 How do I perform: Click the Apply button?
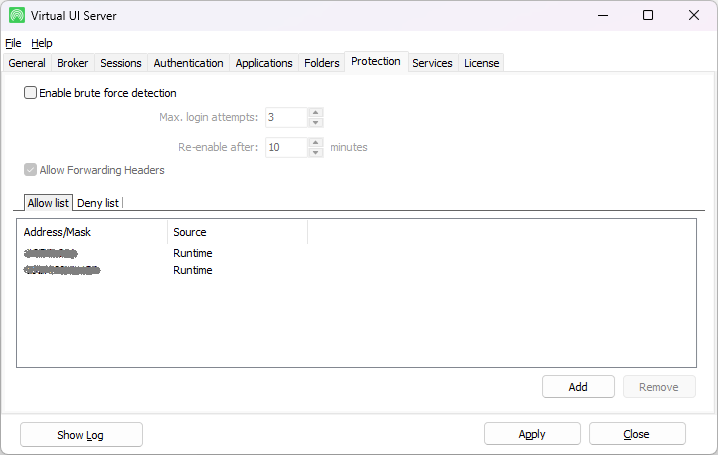(x=532, y=434)
